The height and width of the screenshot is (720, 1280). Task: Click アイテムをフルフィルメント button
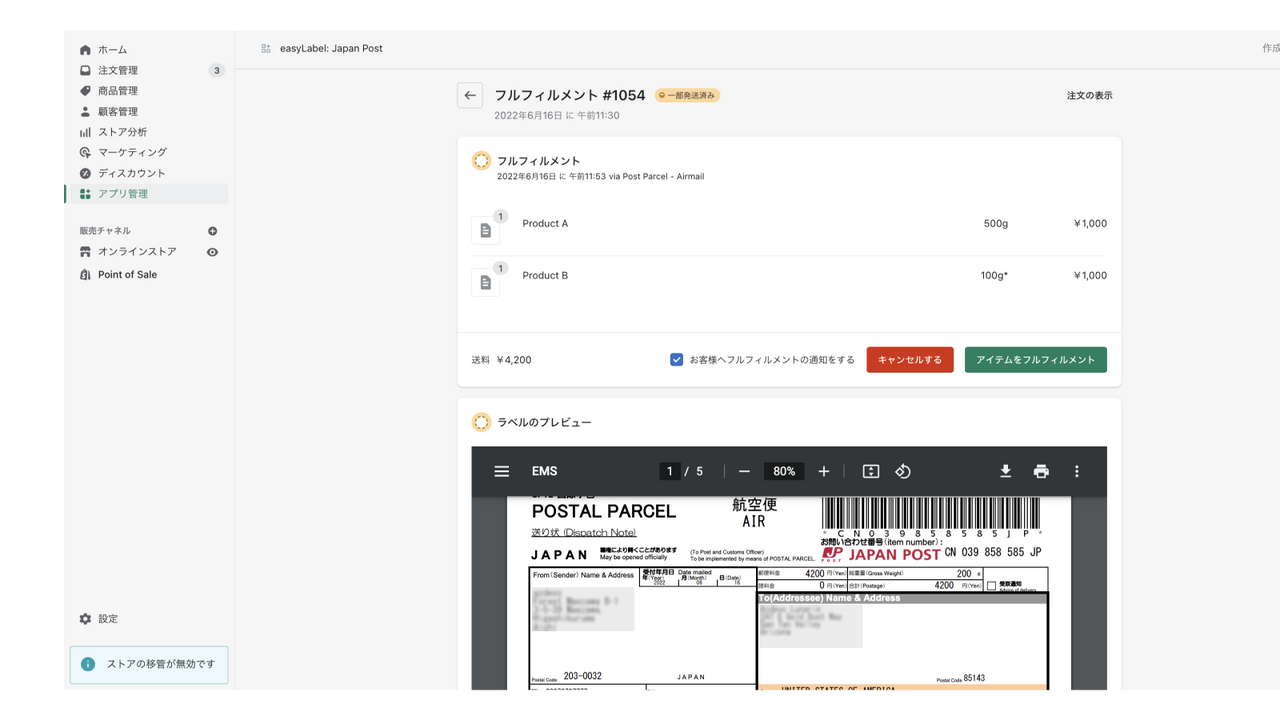click(1036, 360)
